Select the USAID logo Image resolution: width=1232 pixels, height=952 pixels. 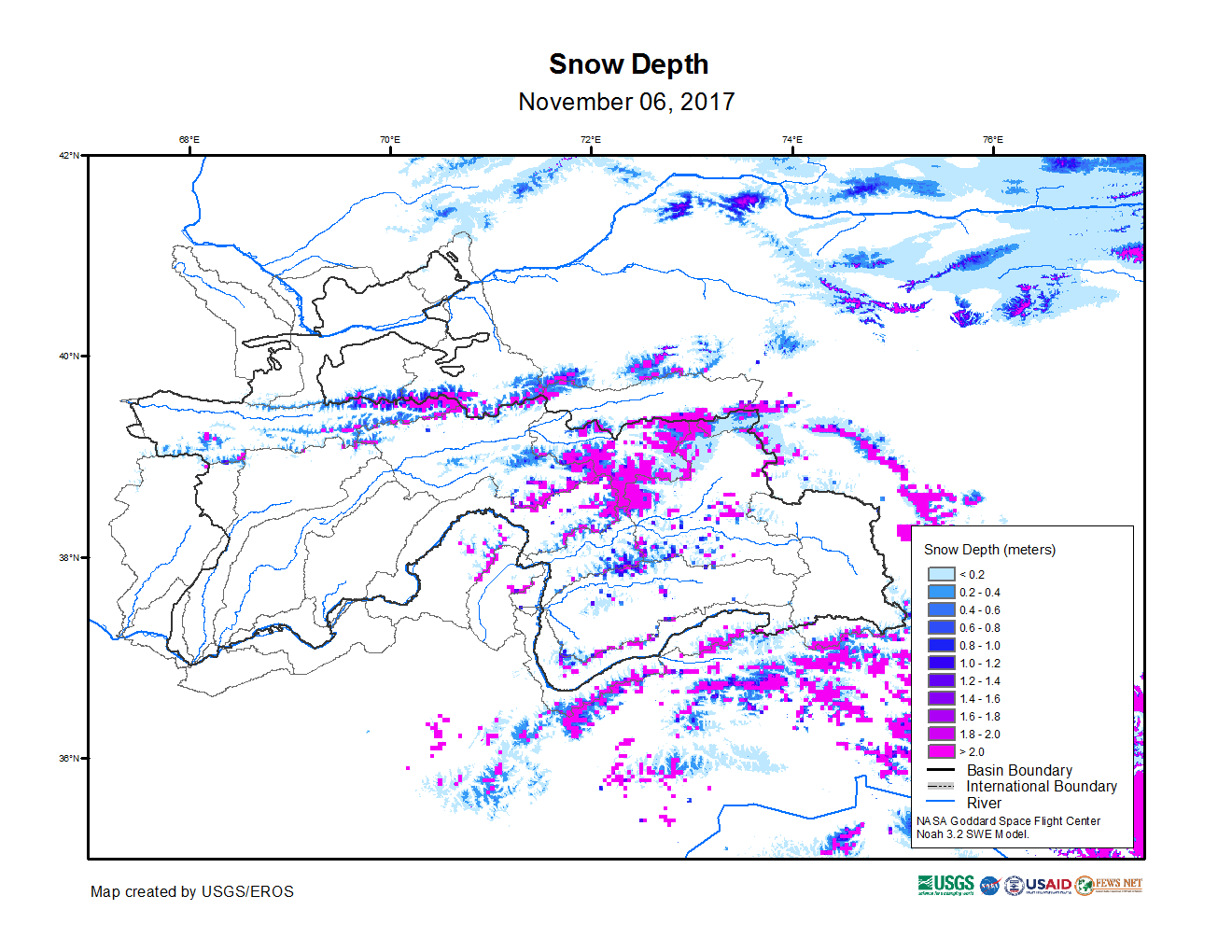(x=1038, y=885)
